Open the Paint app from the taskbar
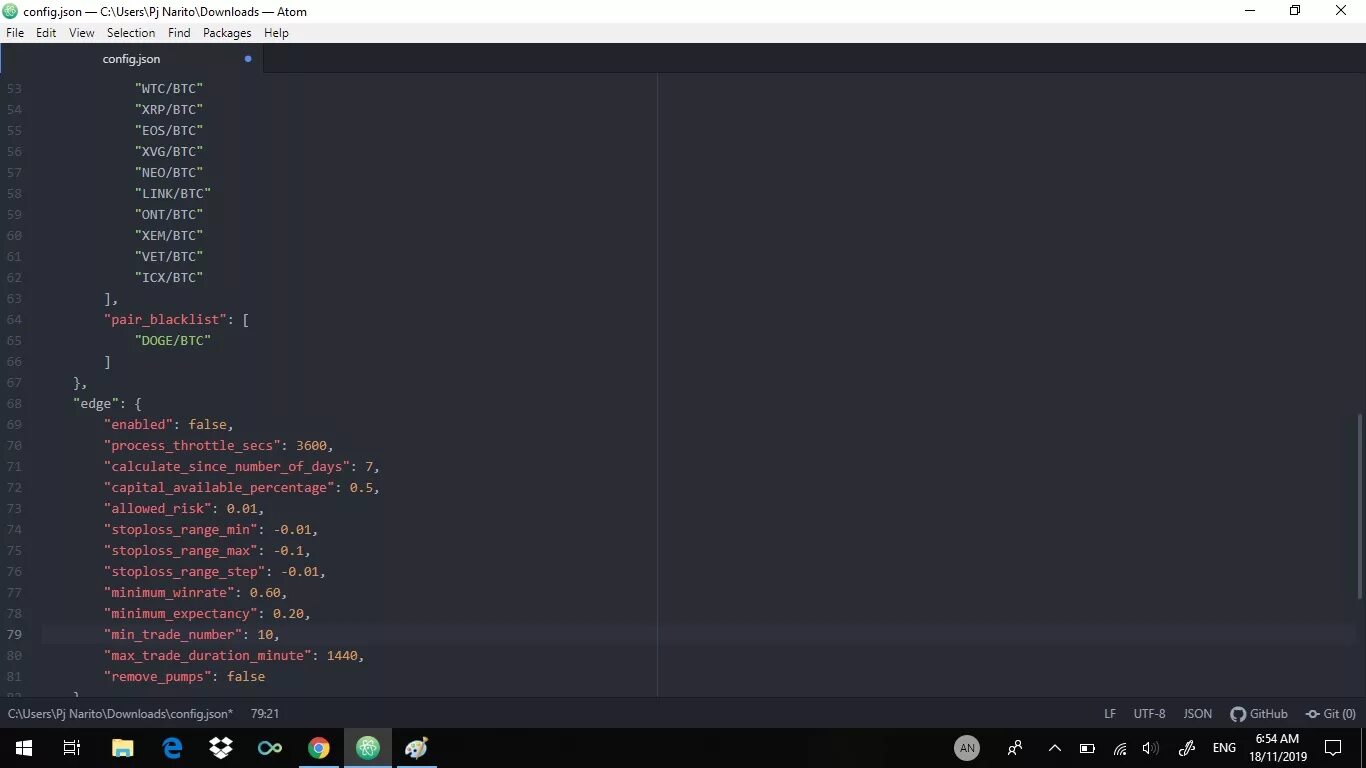 pos(417,748)
